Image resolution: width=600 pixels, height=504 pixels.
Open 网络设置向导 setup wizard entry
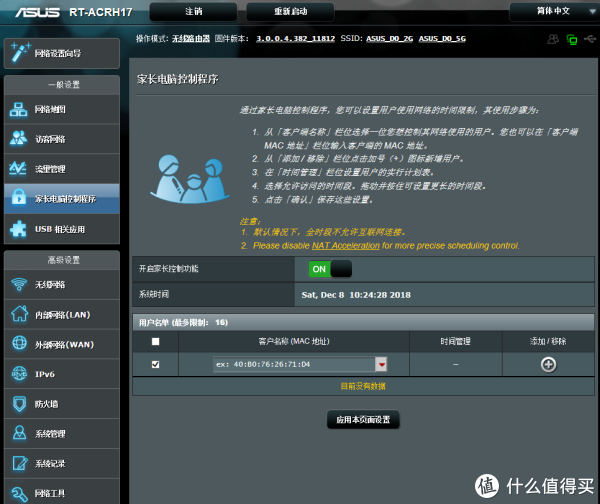(x=62, y=53)
